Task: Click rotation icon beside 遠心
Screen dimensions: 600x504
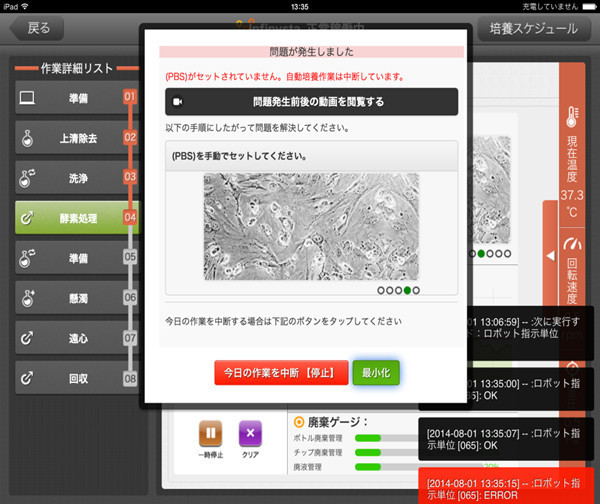Action: (27, 338)
